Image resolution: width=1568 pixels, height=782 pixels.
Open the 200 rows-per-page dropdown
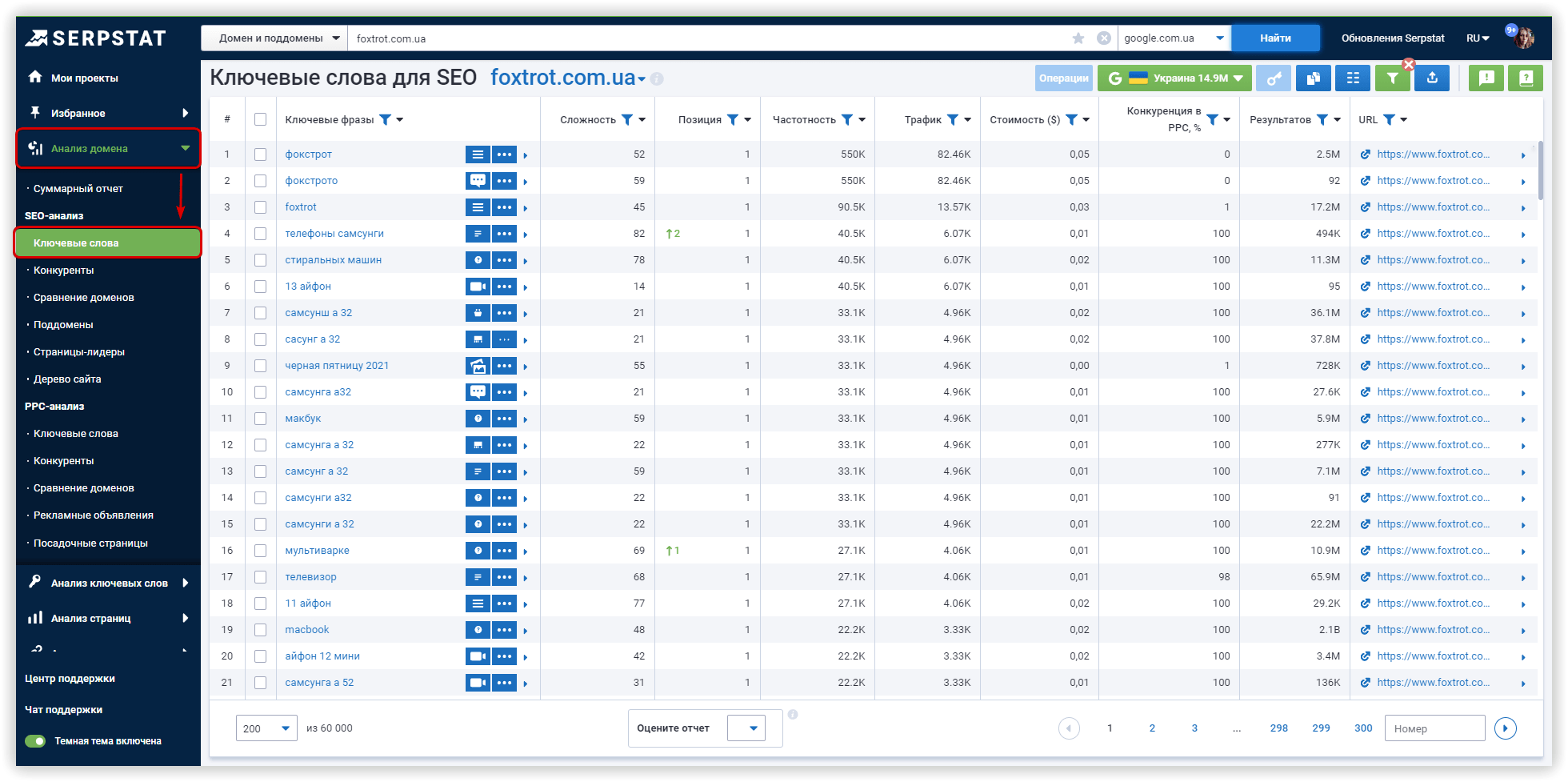coord(266,728)
